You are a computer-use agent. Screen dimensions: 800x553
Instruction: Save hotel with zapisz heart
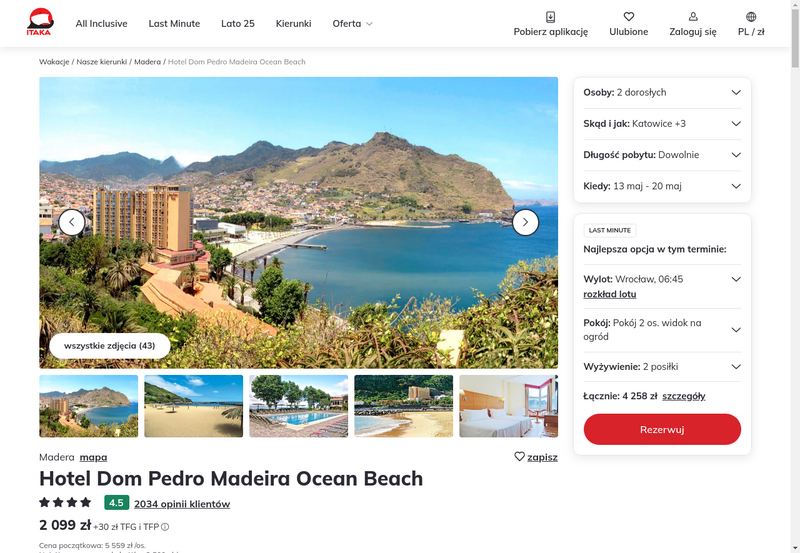(519, 457)
